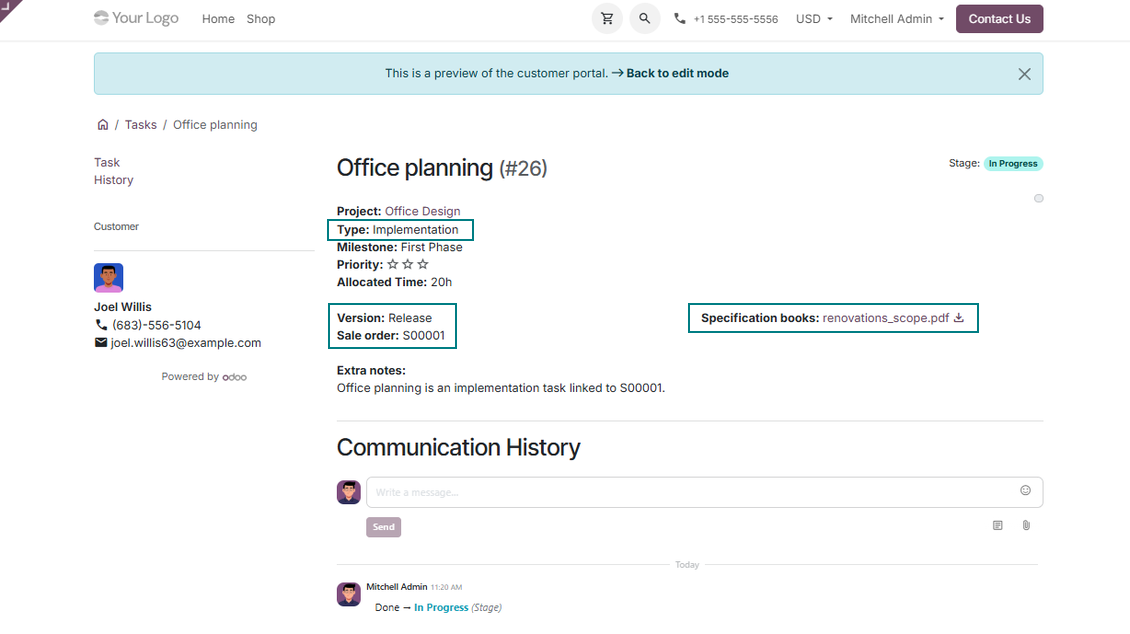
Task: Click the Type: Implementation field
Action: point(398,230)
